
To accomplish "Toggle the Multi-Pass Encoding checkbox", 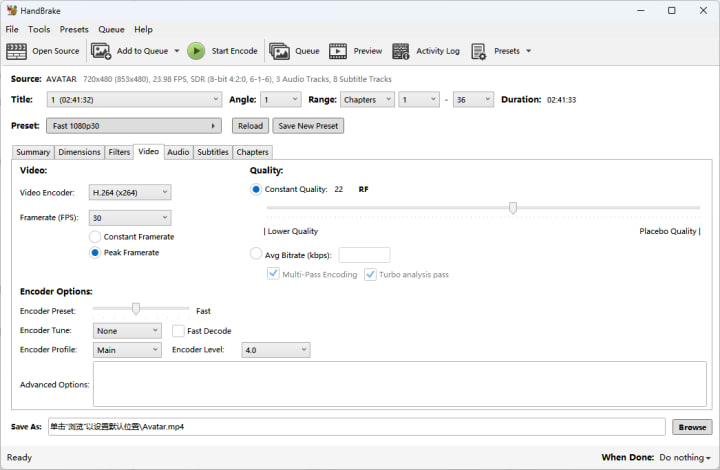I will click(273, 274).
